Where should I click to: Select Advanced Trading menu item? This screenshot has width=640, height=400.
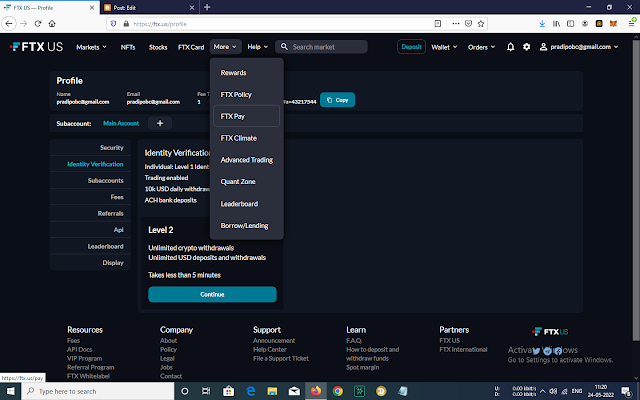[x=247, y=160]
